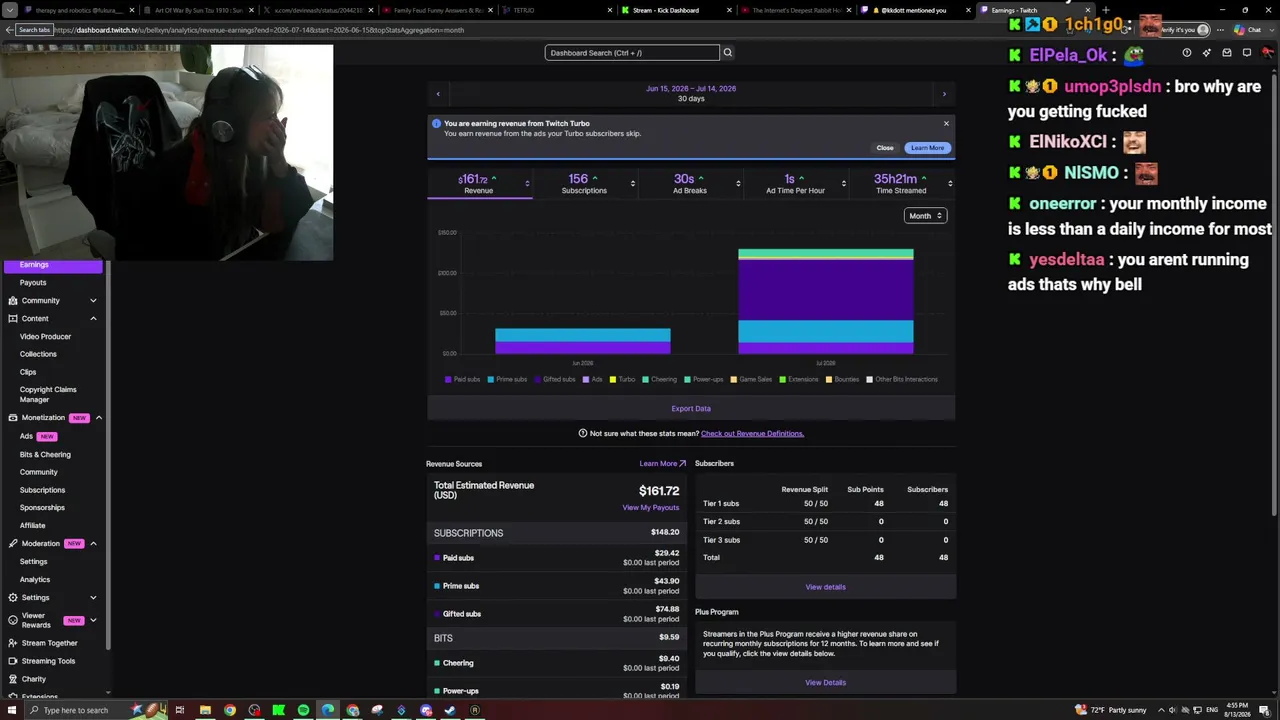Click View details under Subscribers table
Screen dimensions: 1280x720
[x=825, y=587]
